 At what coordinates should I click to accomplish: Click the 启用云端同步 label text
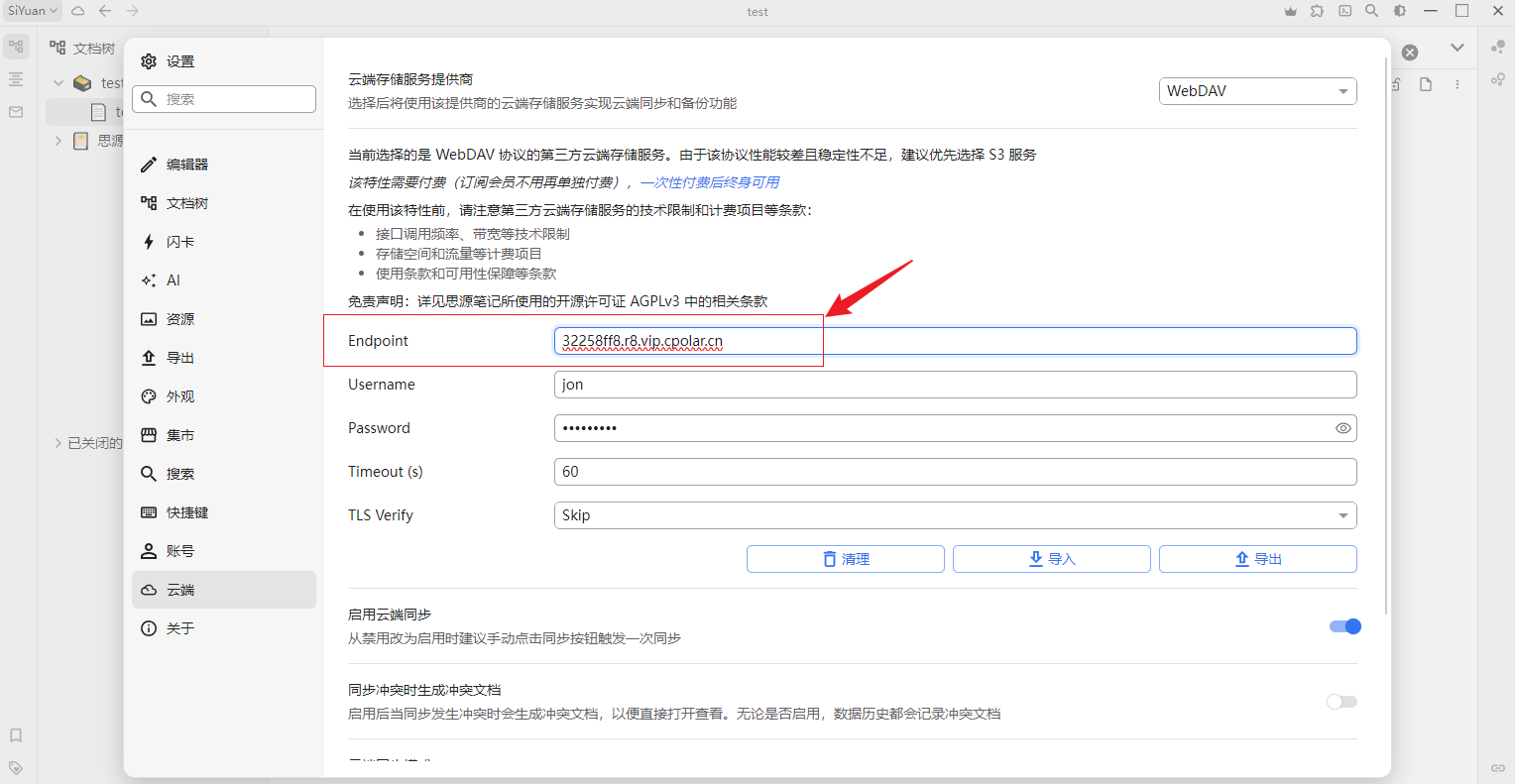(x=390, y=615)
